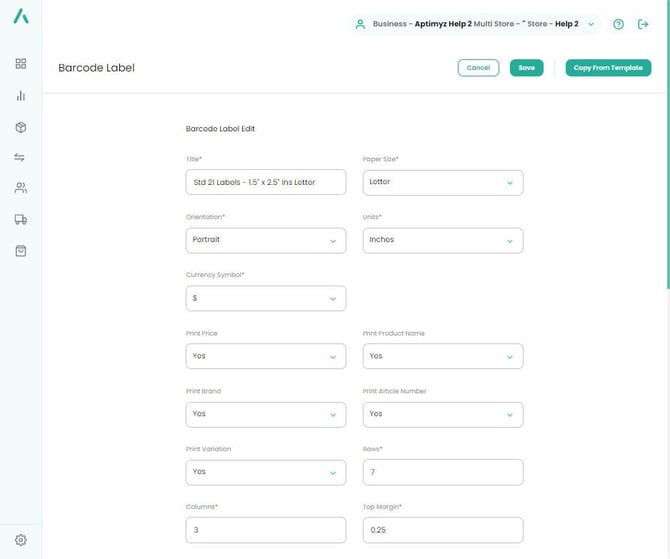Click the Rows input field
670x559 pixels.
click(442, 472)
